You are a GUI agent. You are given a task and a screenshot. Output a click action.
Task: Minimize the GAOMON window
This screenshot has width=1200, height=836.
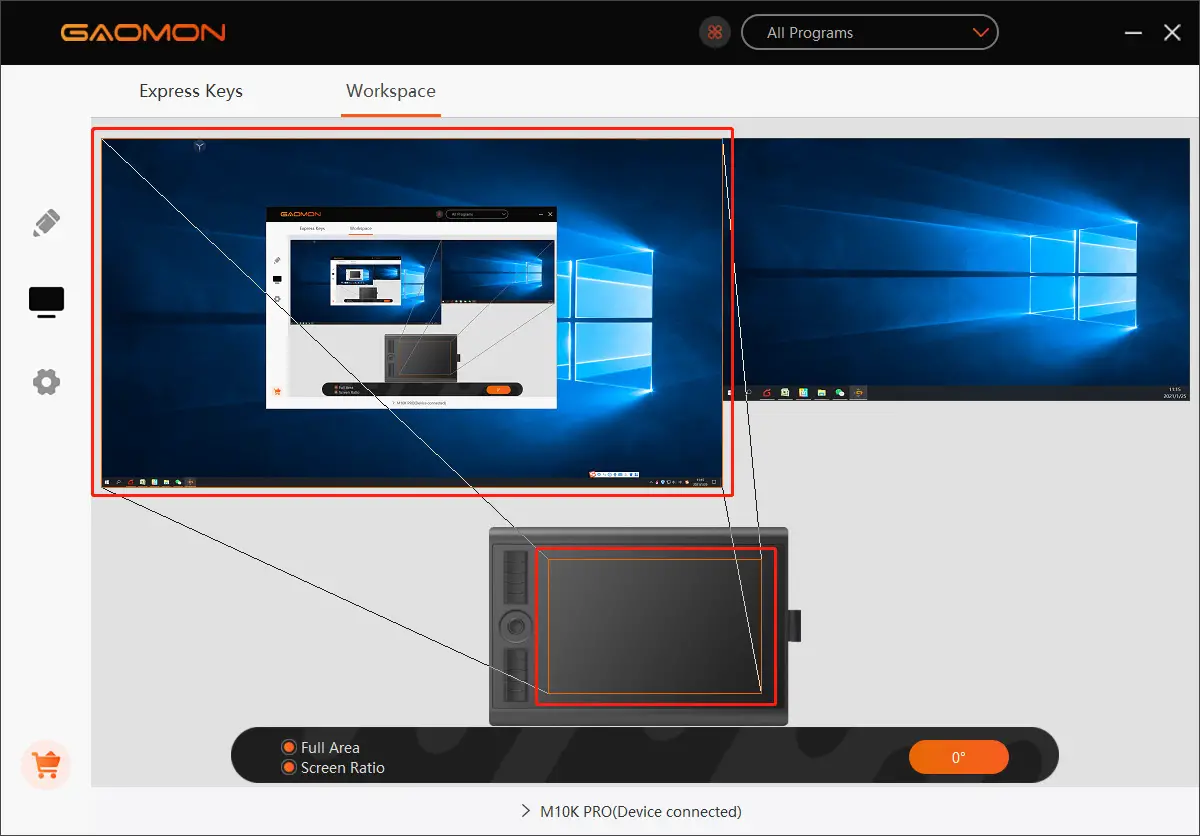[x=1133, y=33]
